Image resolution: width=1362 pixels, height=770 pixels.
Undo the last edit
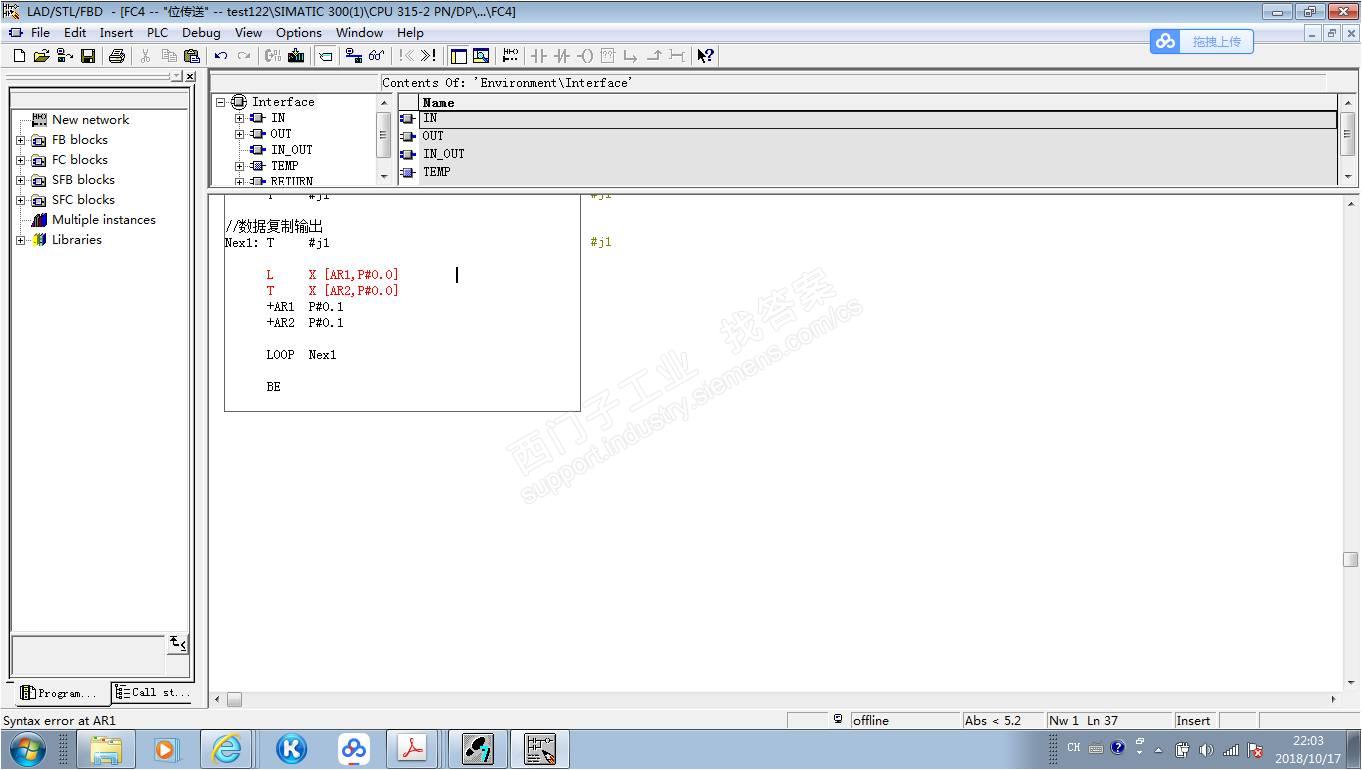click(221, 56)
